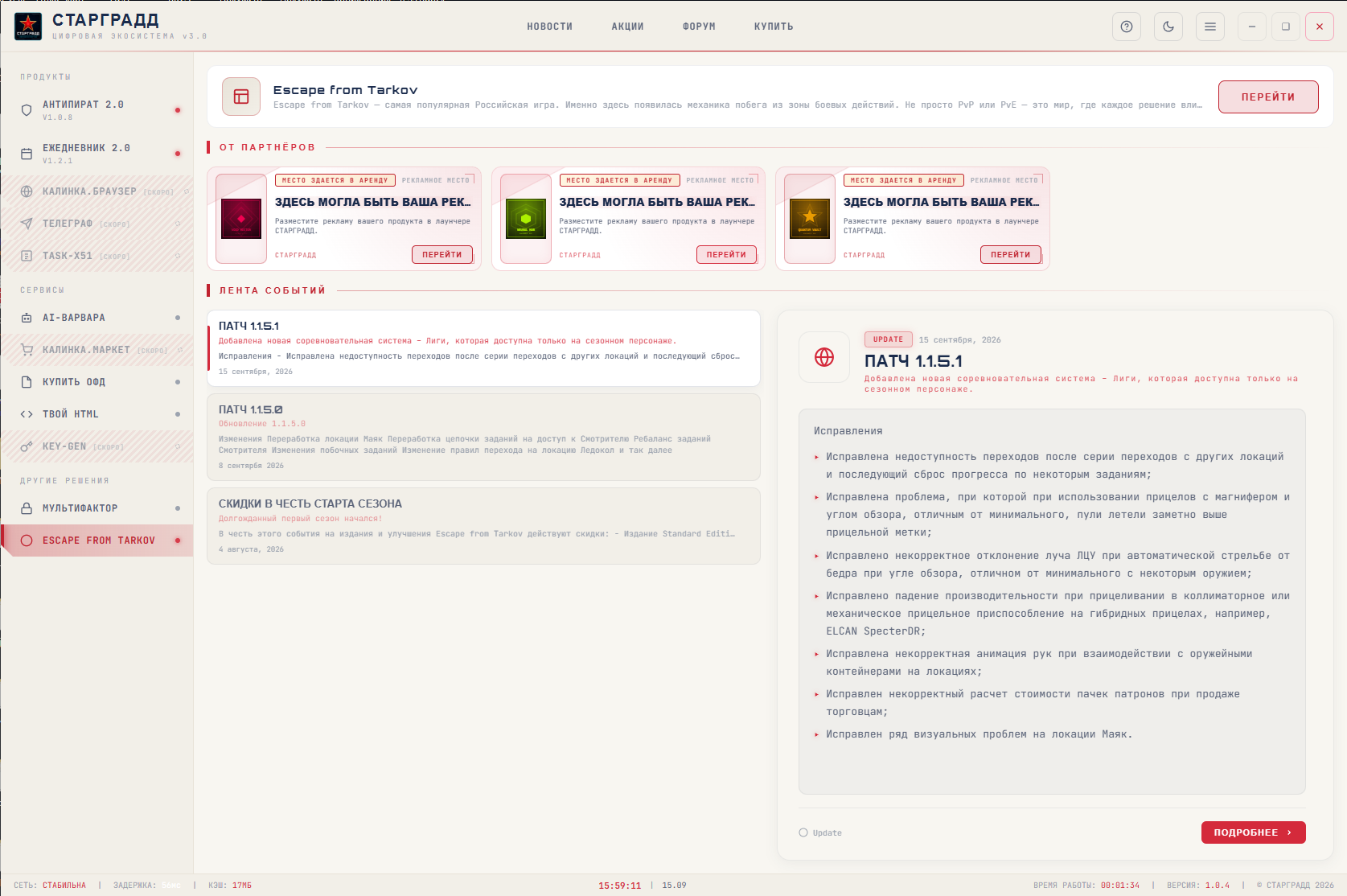This screenshot has height=896, width=1347.
Task: Click 'КЭШ: 17МБ' in the status bar
Action: [230, 886]
